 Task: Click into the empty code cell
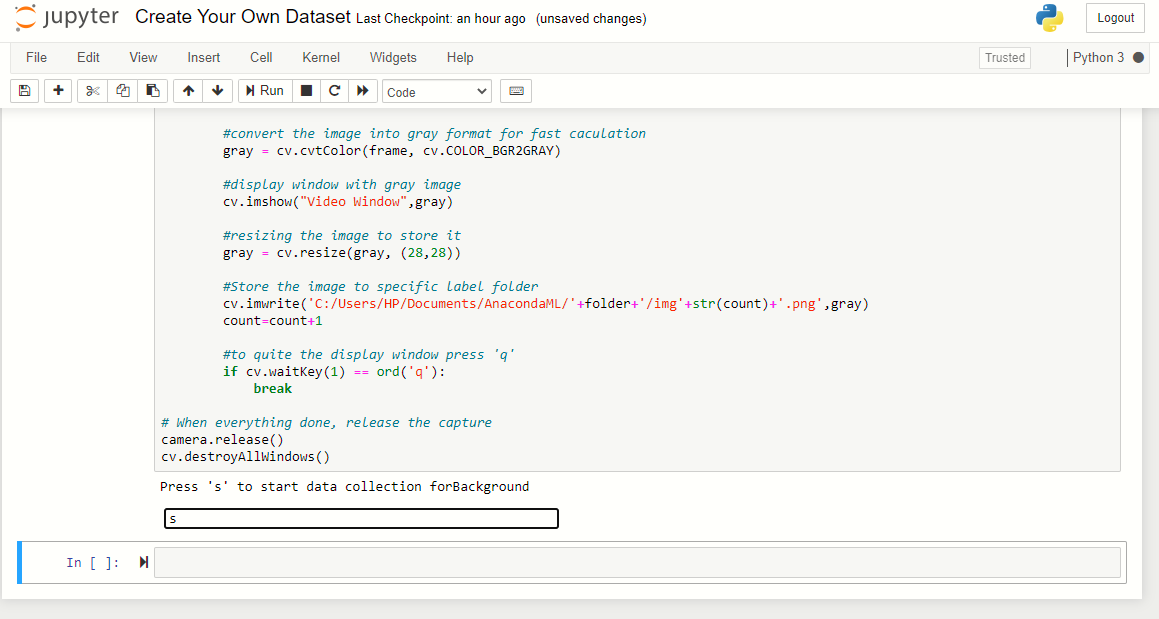(637, 563)
